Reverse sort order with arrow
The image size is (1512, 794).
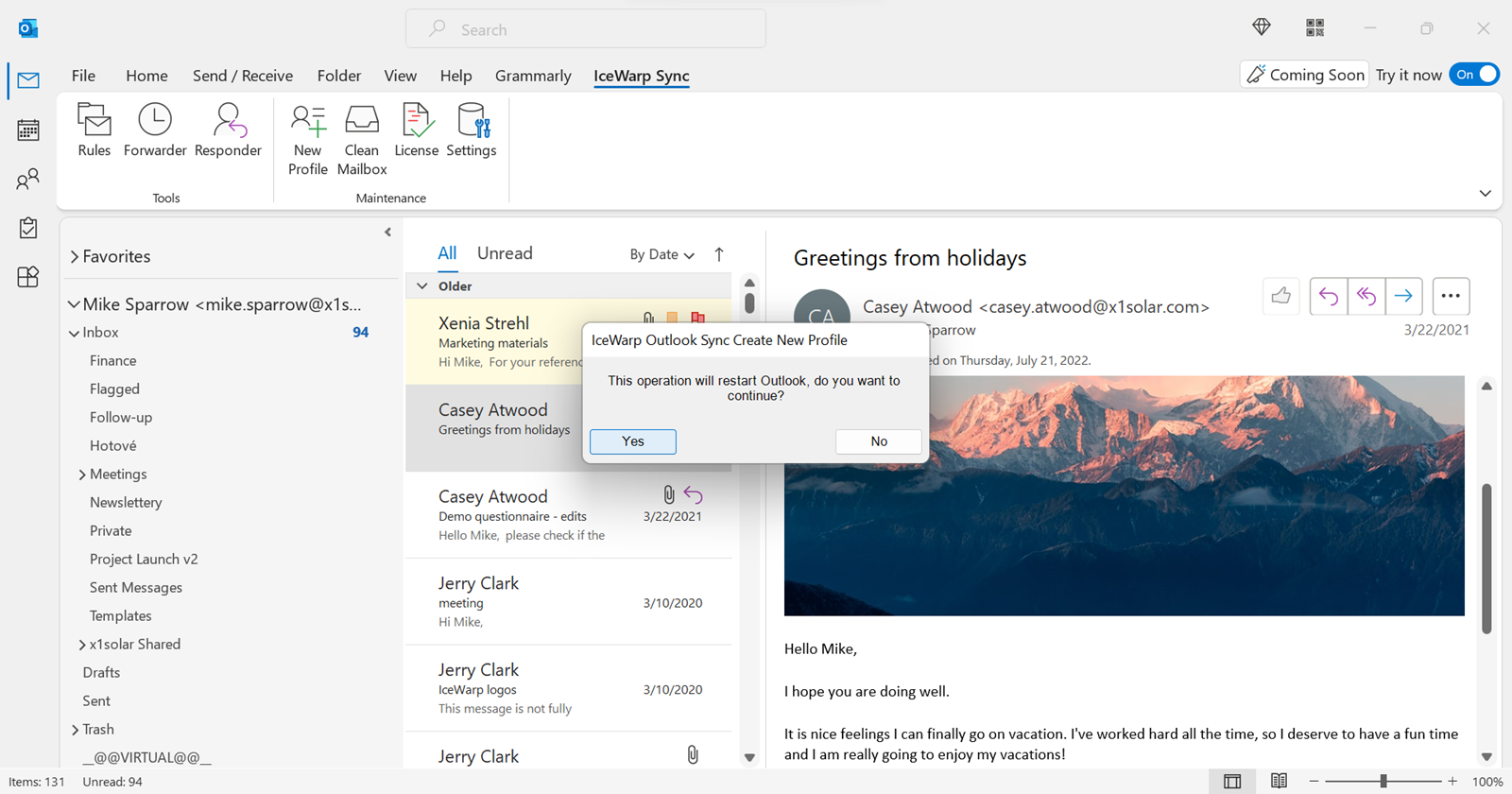coord(719,254)
